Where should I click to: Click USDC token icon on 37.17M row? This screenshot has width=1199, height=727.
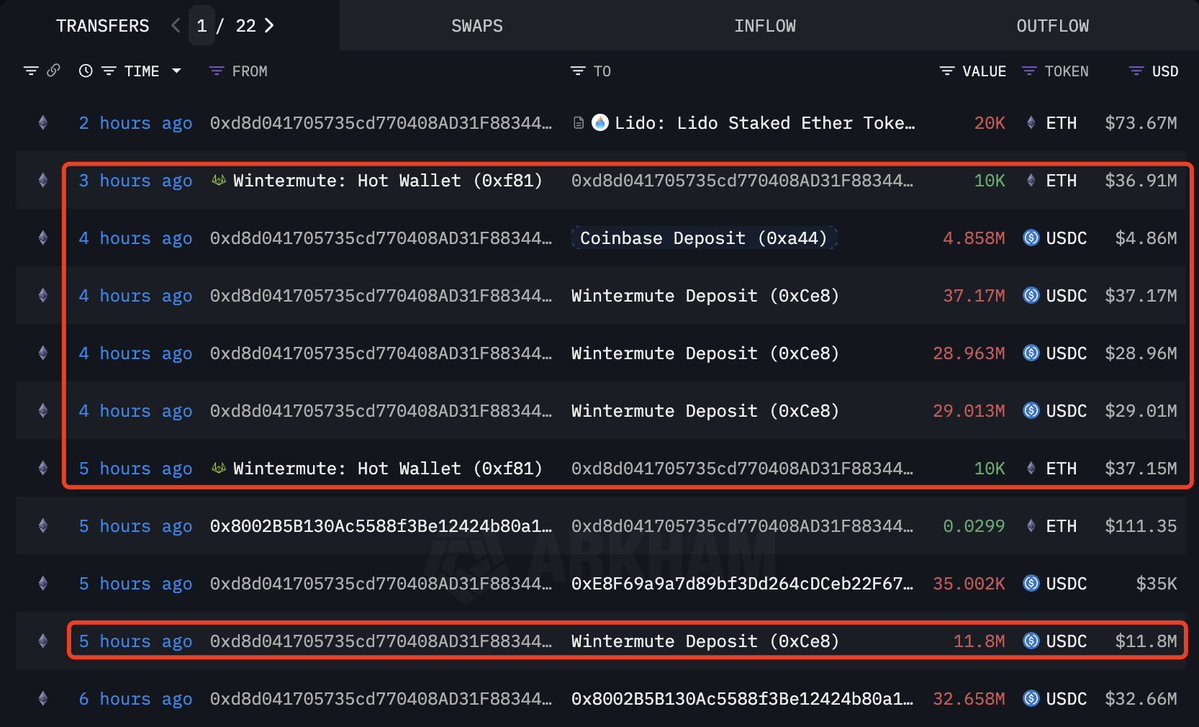(1031, 295)
